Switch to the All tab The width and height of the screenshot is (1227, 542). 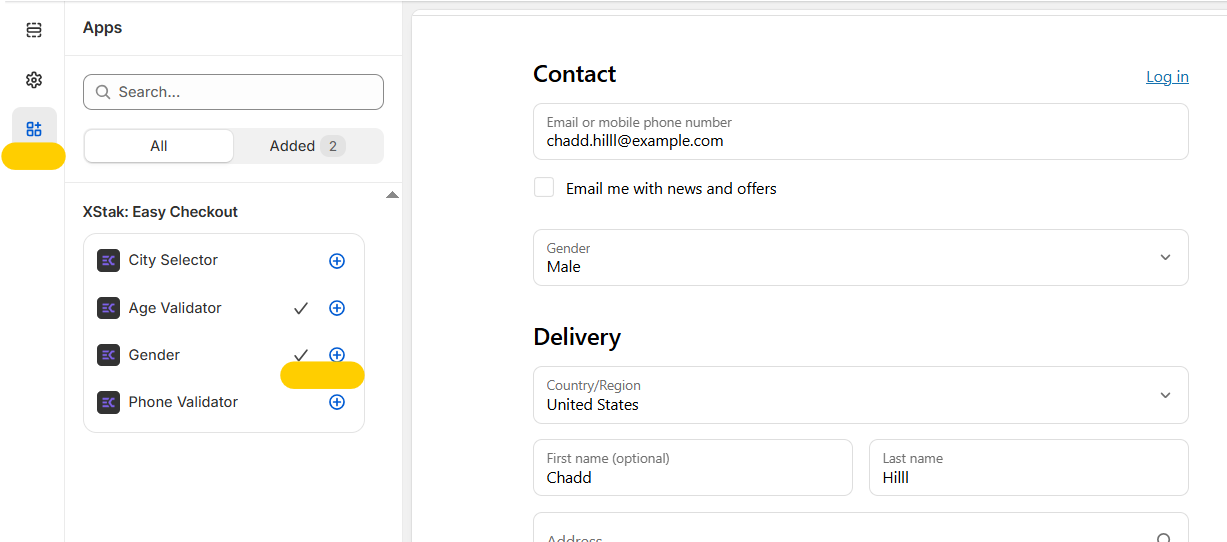pos(159,146)
